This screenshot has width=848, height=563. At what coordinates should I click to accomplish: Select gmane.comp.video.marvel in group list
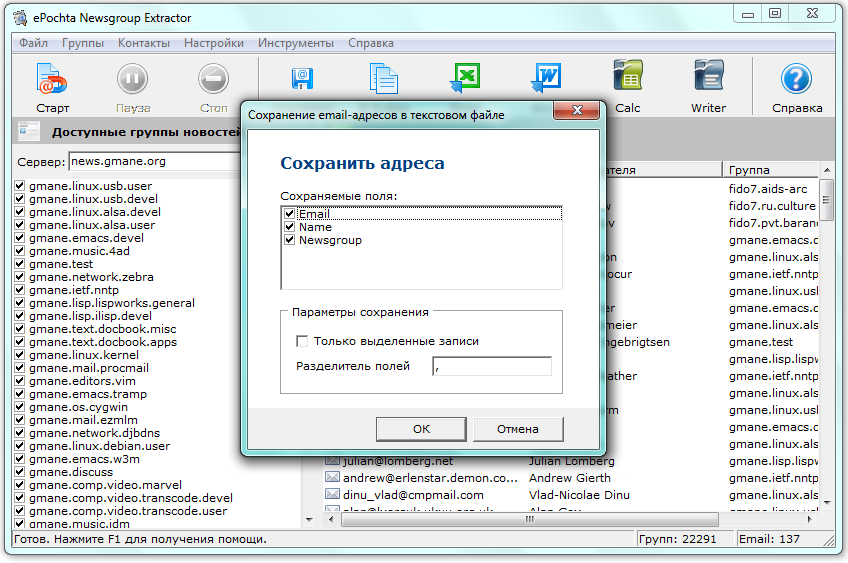[105, 485]
